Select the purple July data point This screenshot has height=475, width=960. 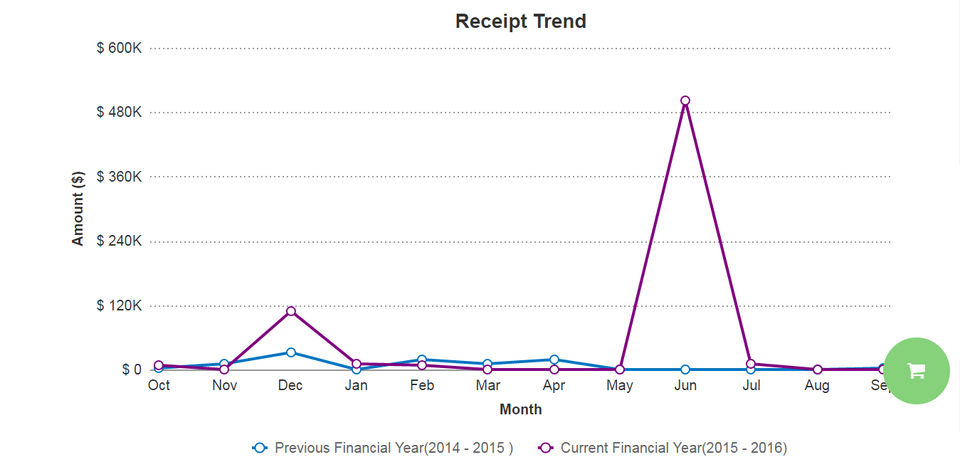pyautogui.click(x=751, y=364)
